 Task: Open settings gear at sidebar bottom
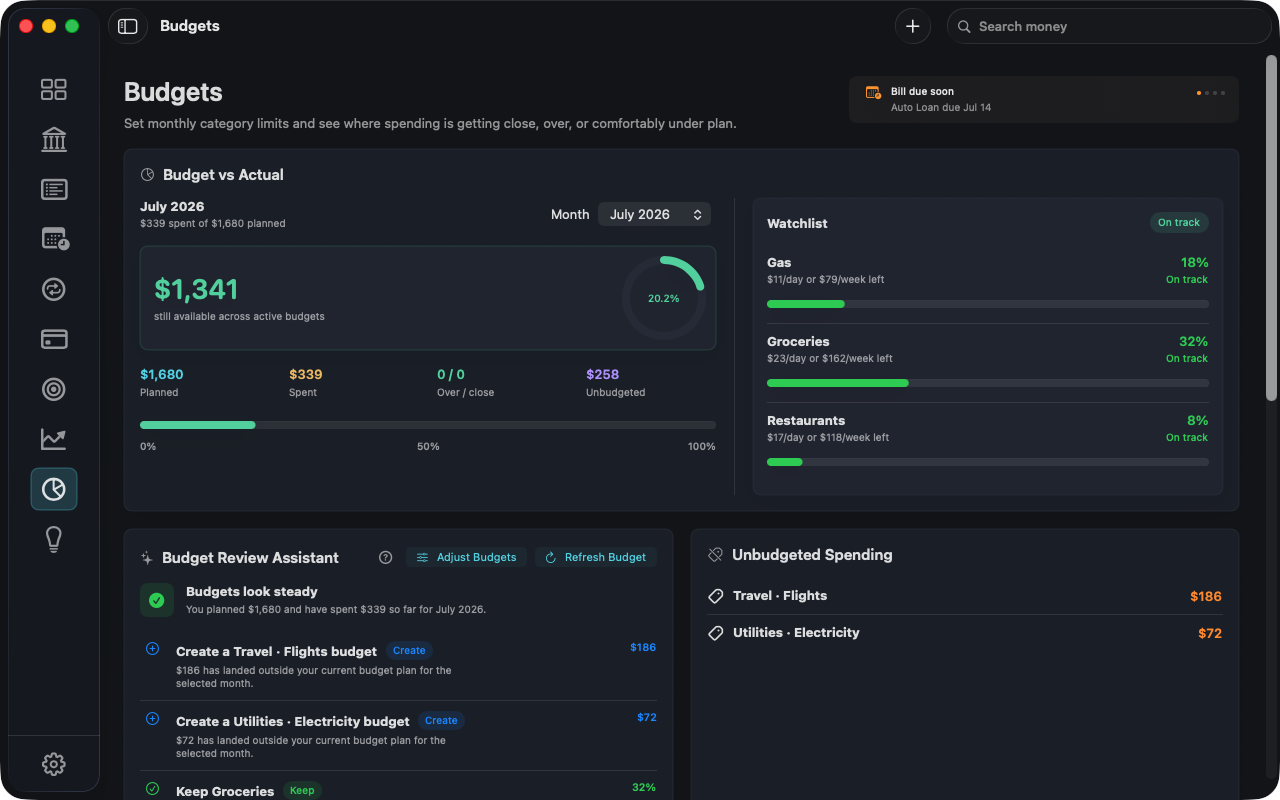click(x=54, y=764)
